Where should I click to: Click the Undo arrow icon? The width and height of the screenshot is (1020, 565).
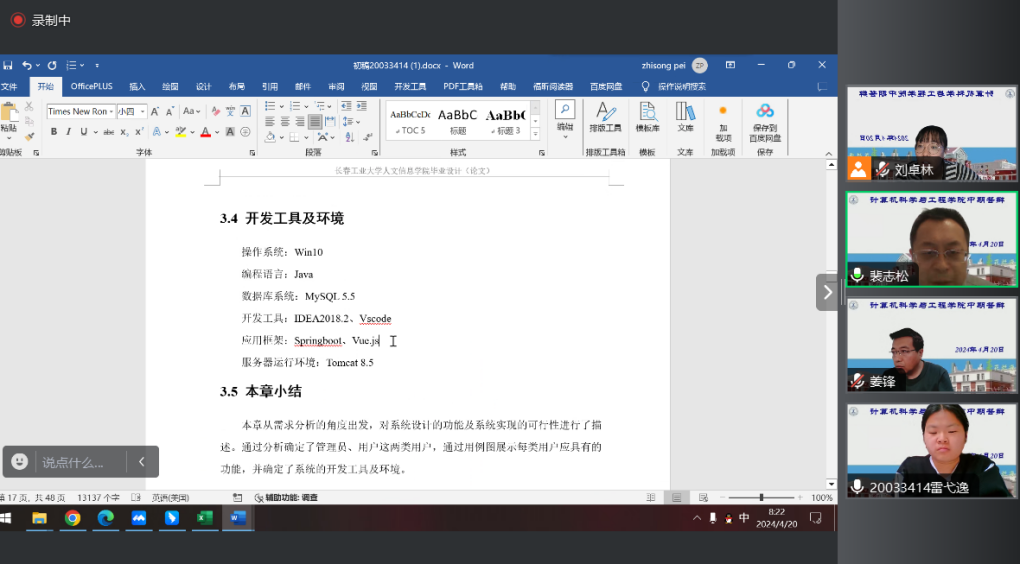27,65
